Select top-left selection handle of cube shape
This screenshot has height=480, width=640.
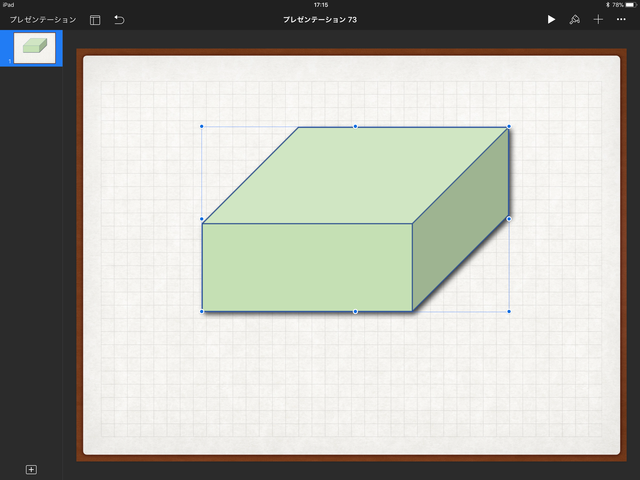coord(202,127)
